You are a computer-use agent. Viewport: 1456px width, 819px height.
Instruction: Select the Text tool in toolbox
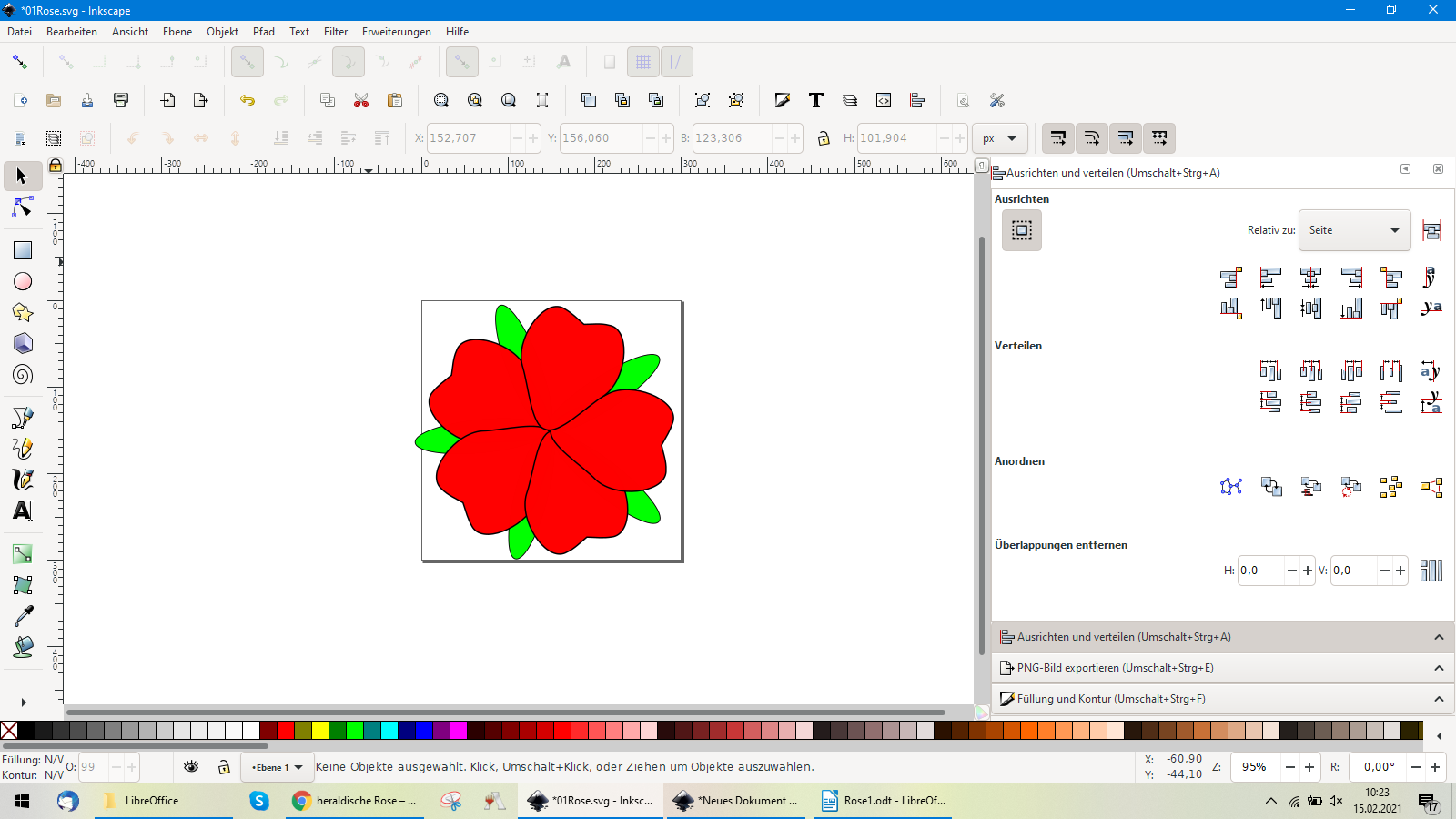click(x=23, y=511)
